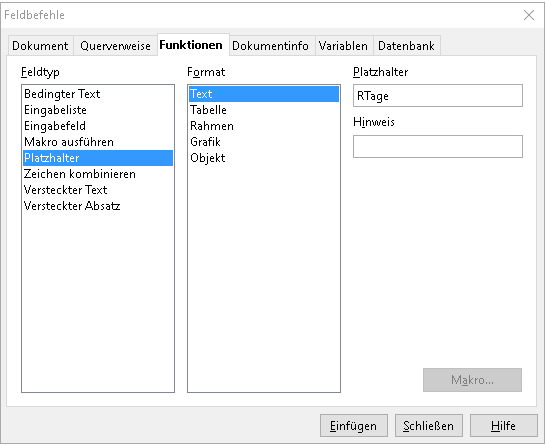Choose Versteckter Text field type
This screenshot has height=445, width=546.
click(98, 190)
